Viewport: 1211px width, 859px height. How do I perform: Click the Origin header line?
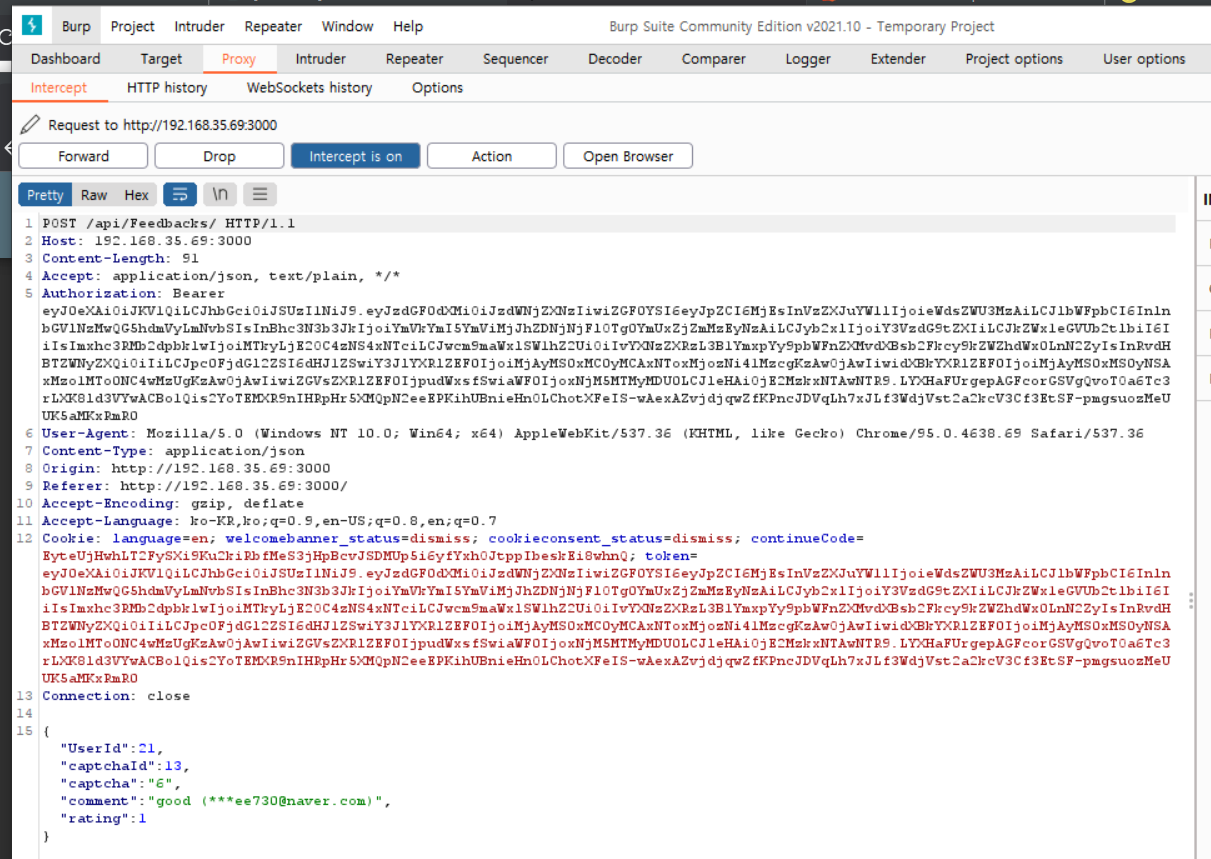[x=186, y=468]
